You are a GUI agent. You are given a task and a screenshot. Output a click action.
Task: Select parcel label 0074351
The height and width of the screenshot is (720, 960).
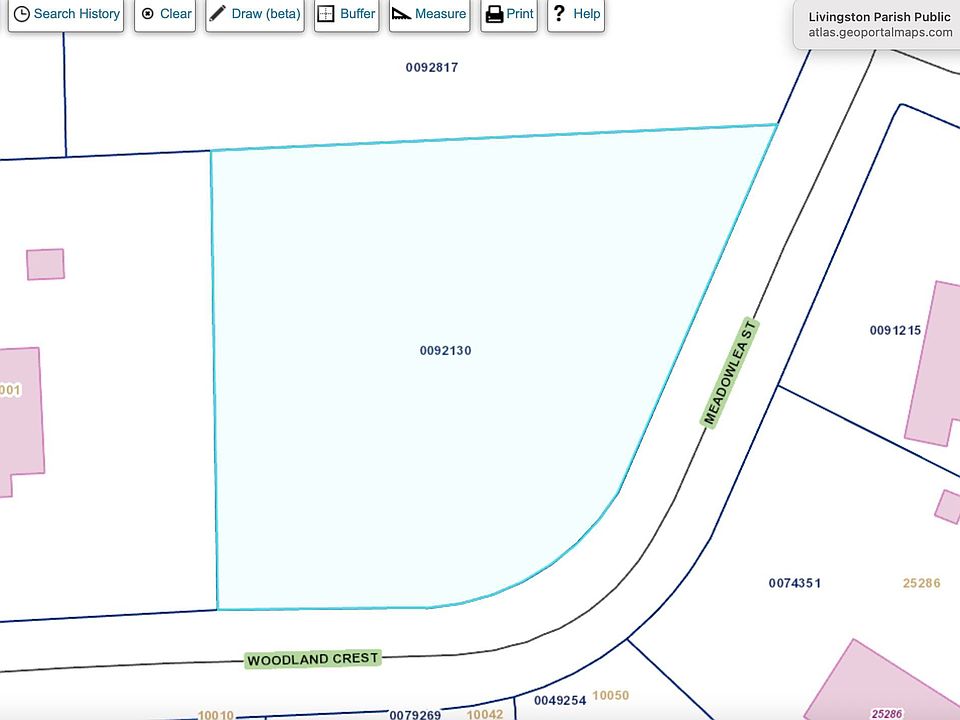(x=795, y=583)
